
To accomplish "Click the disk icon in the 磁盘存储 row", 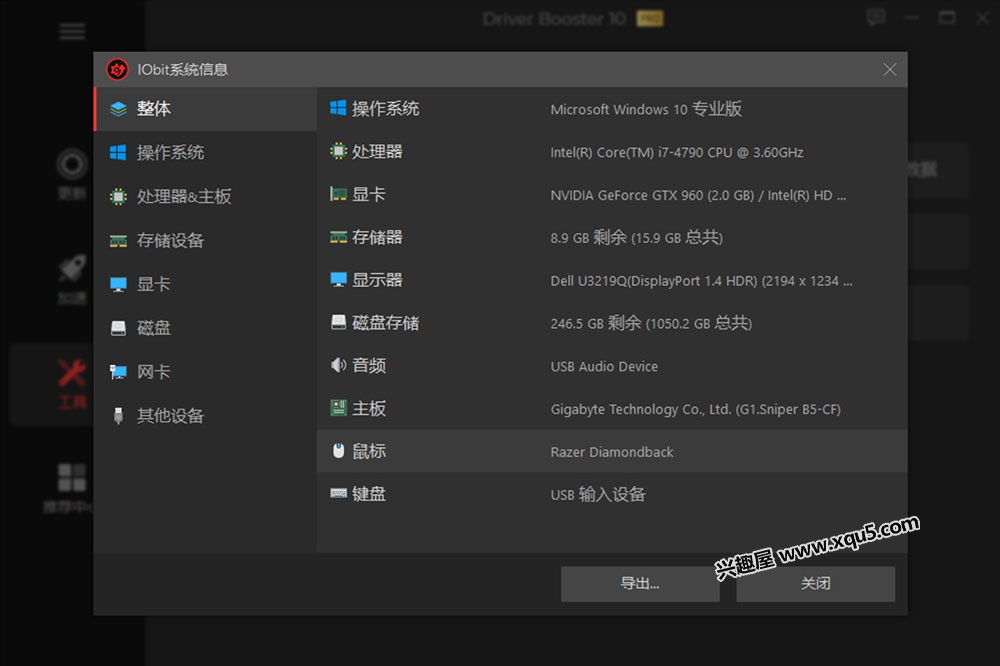I will point(338,322).
